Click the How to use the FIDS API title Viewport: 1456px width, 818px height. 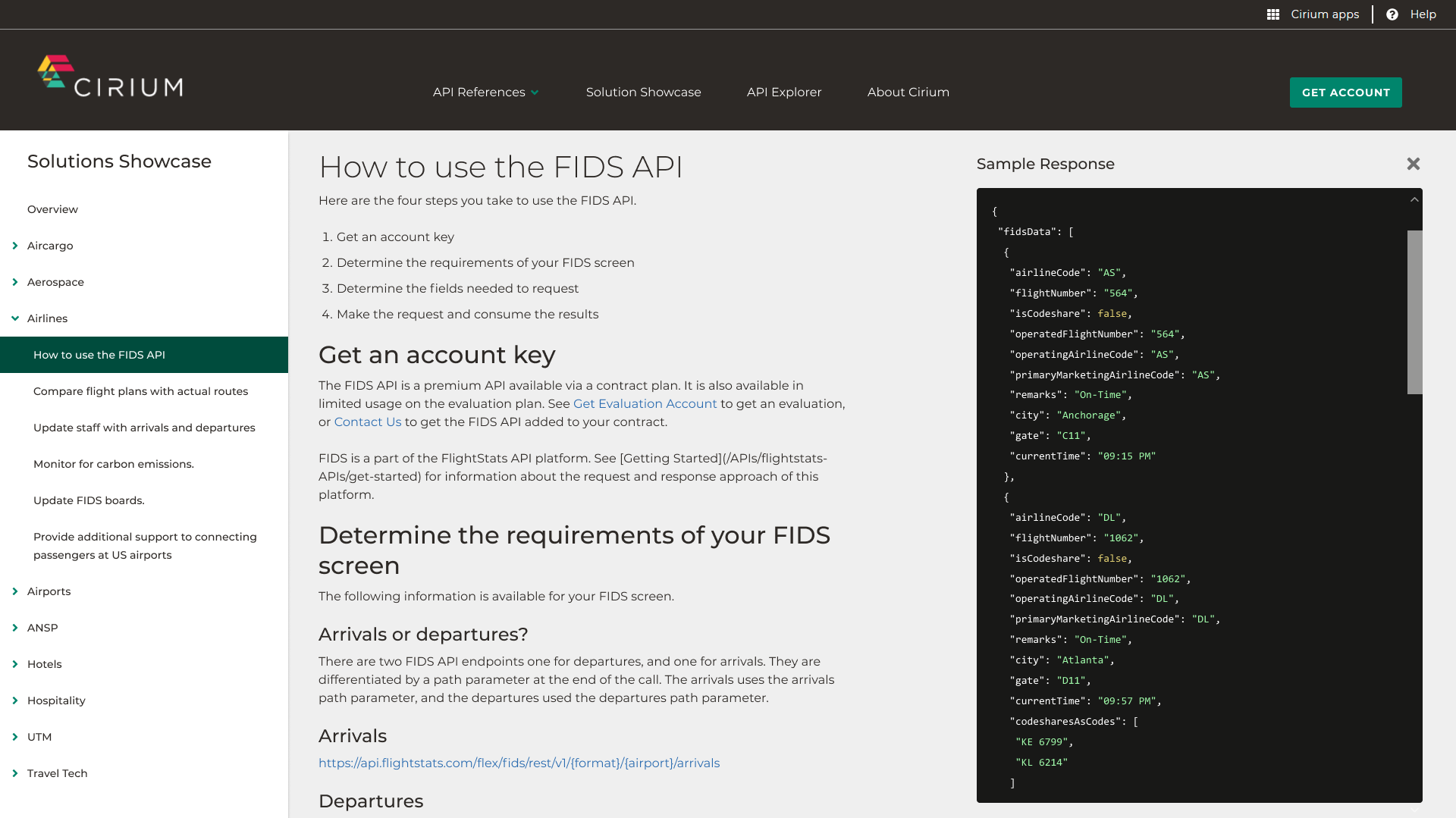500,167
